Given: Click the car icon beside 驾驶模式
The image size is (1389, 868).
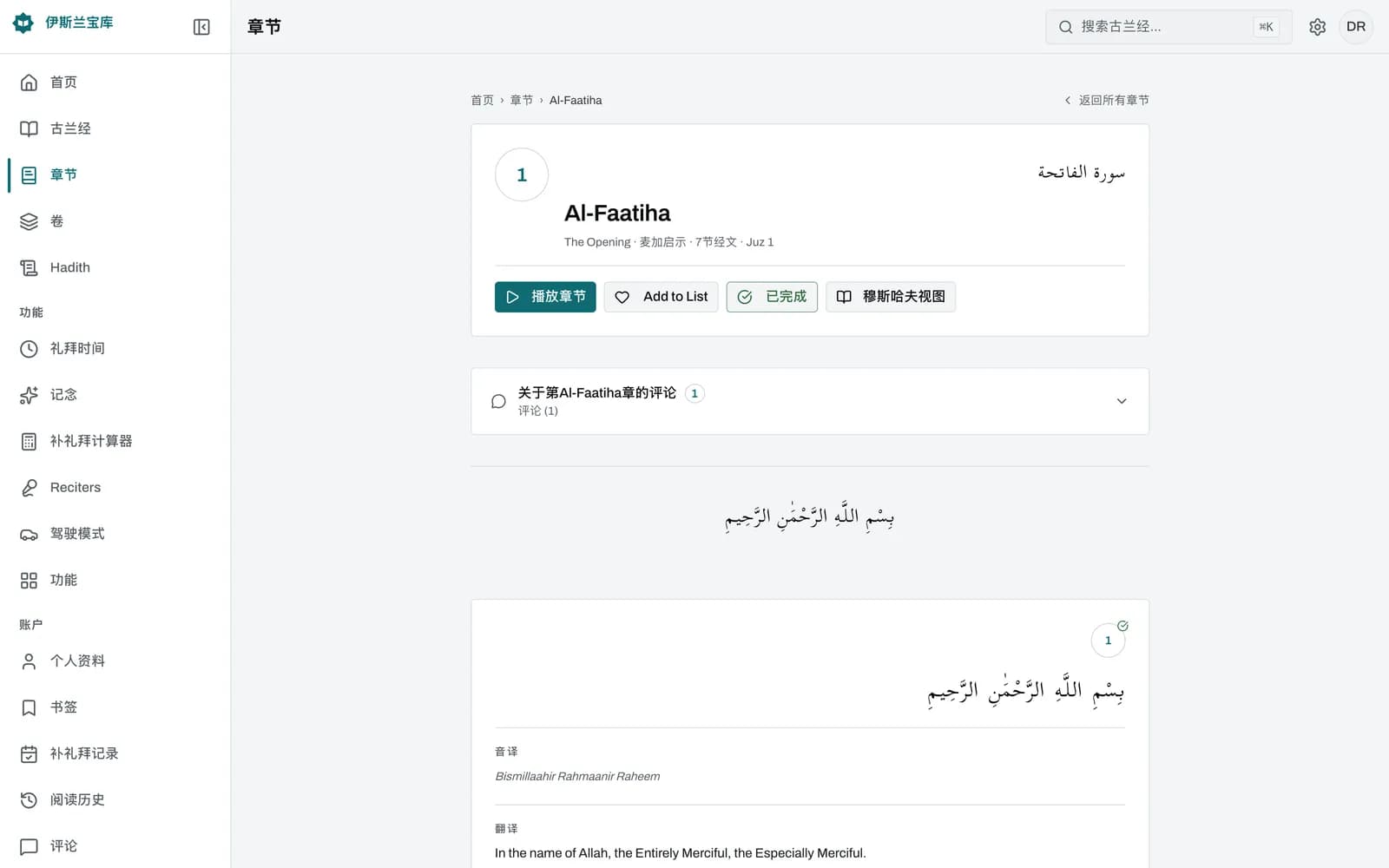Looking at the screenshot, I should coord(29,534).
